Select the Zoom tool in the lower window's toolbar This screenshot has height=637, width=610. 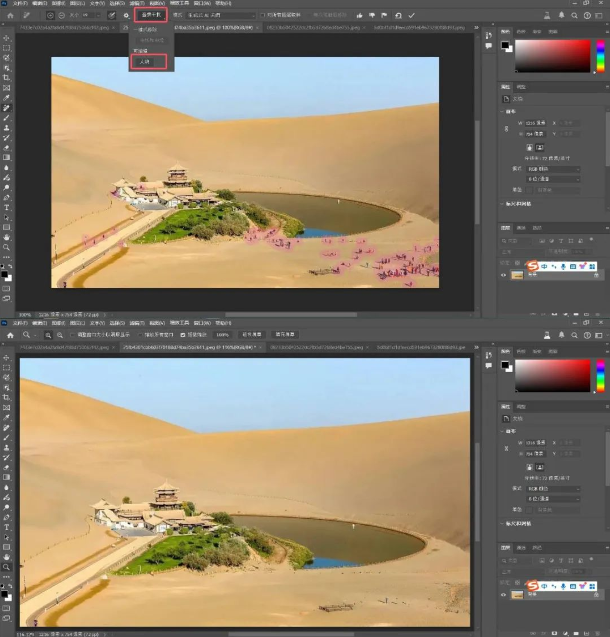click(x=6, y=566)
